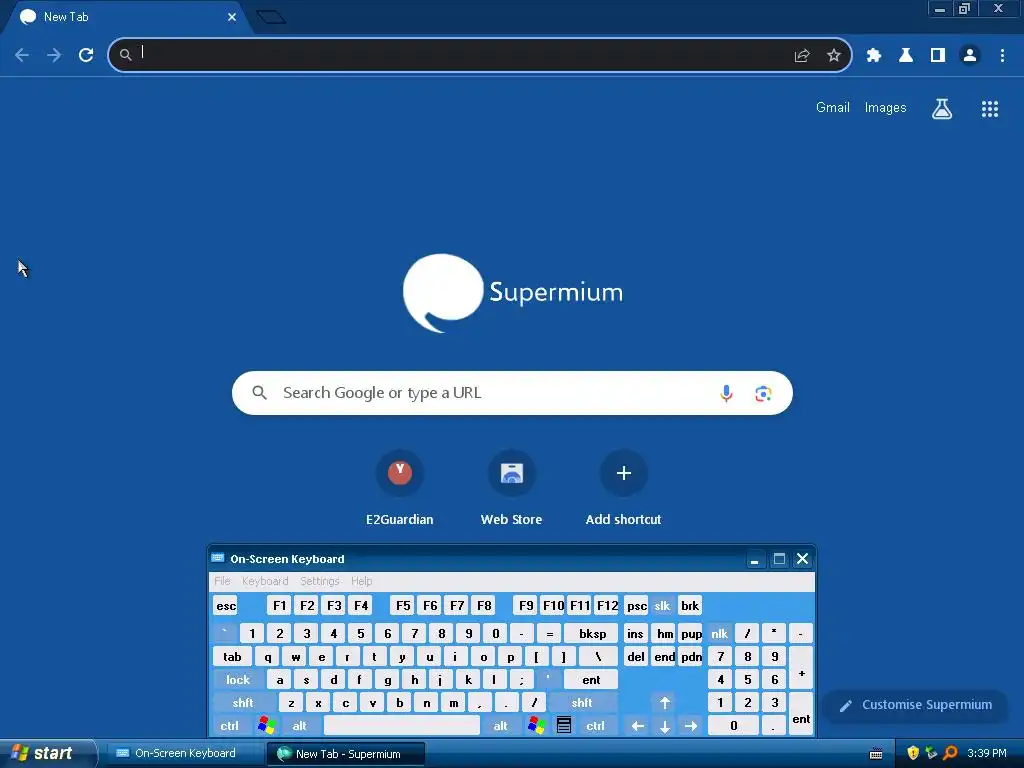Click the bksp key
Screen dimensions: 1024x768
[x=592, y=633]
